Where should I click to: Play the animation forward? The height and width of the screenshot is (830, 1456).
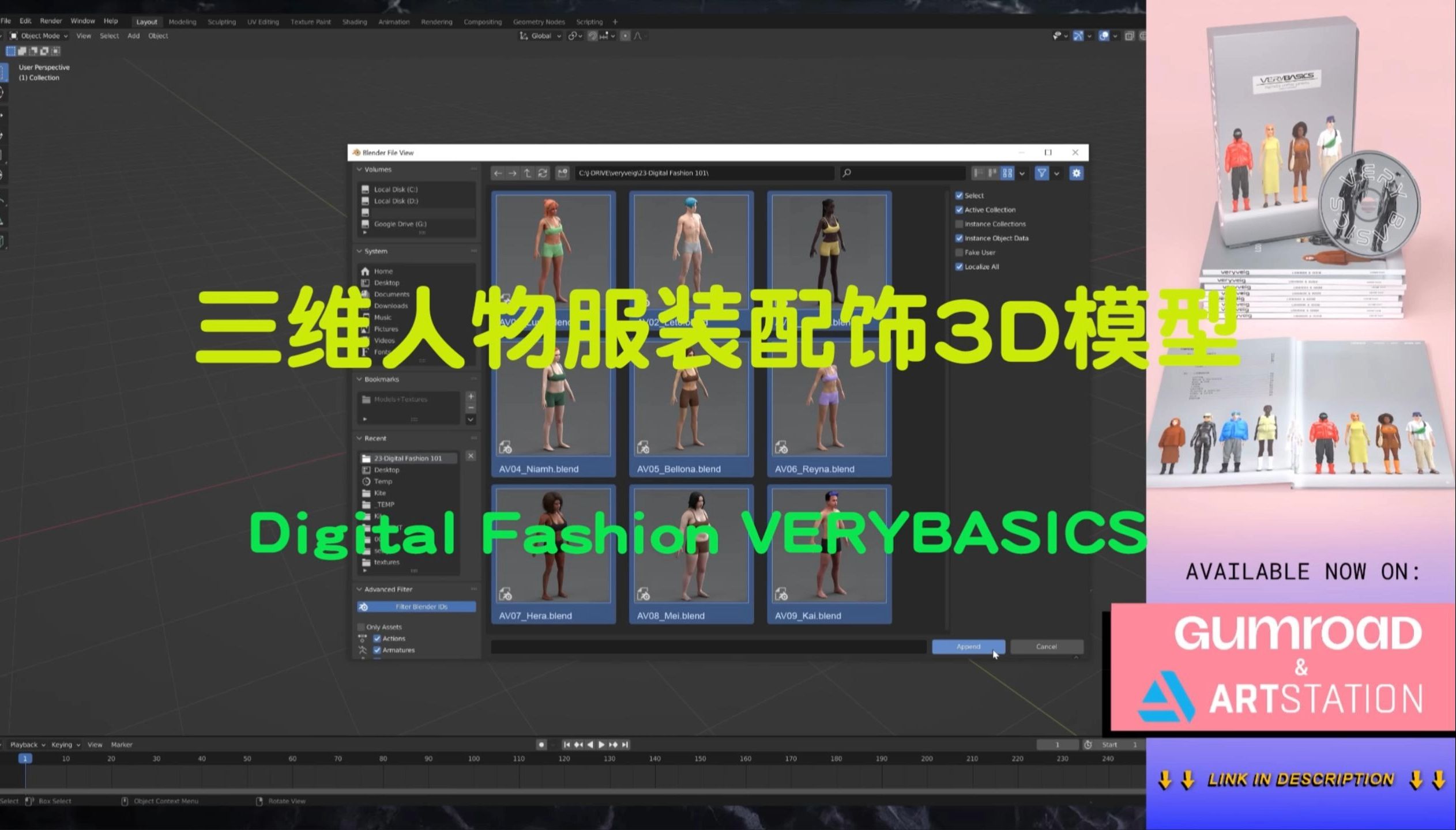click(x=601, y=745)
